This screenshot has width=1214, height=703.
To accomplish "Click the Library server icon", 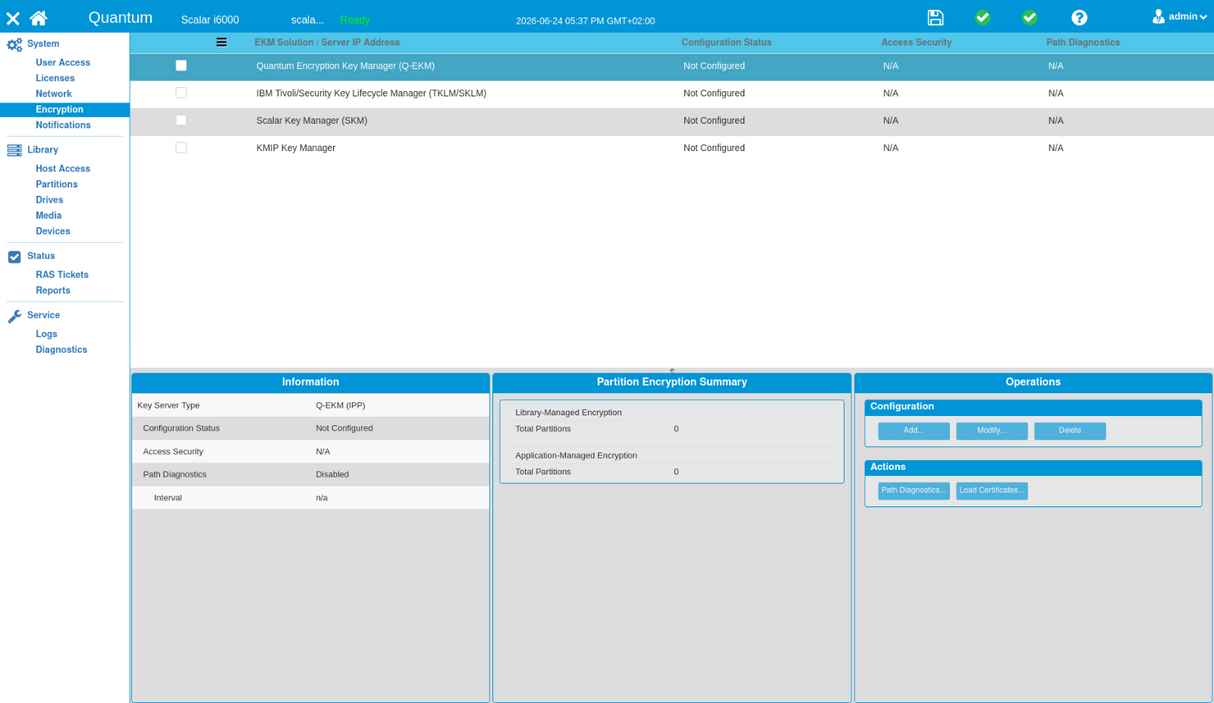I will pos(14,150).
